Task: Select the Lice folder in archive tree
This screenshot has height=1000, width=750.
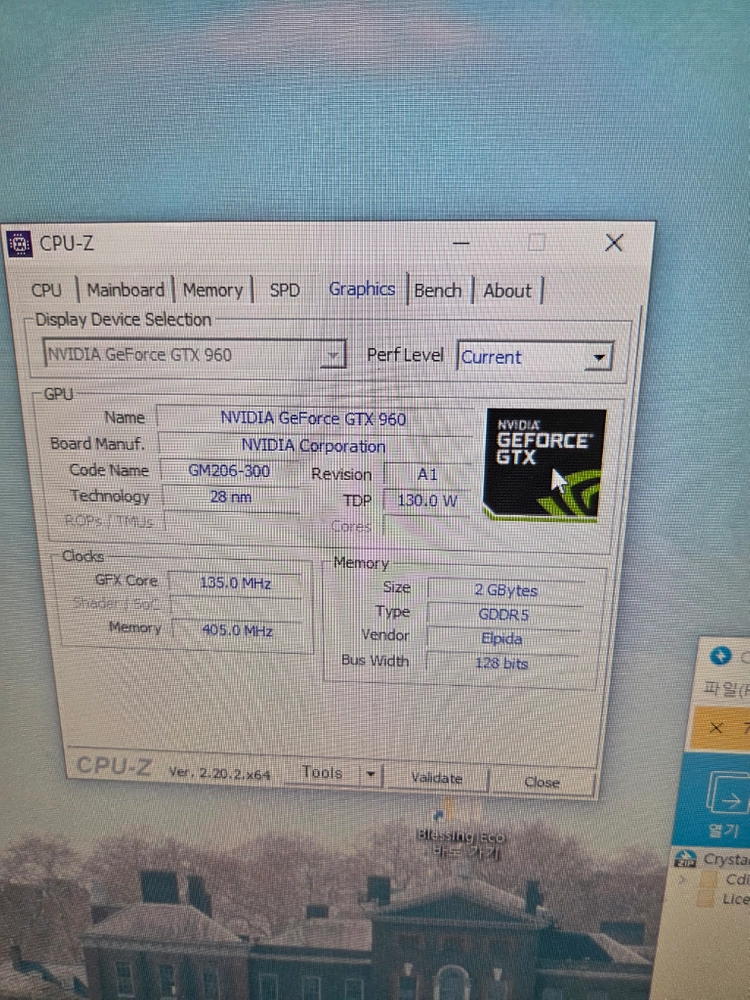Action: coord(724,899)
